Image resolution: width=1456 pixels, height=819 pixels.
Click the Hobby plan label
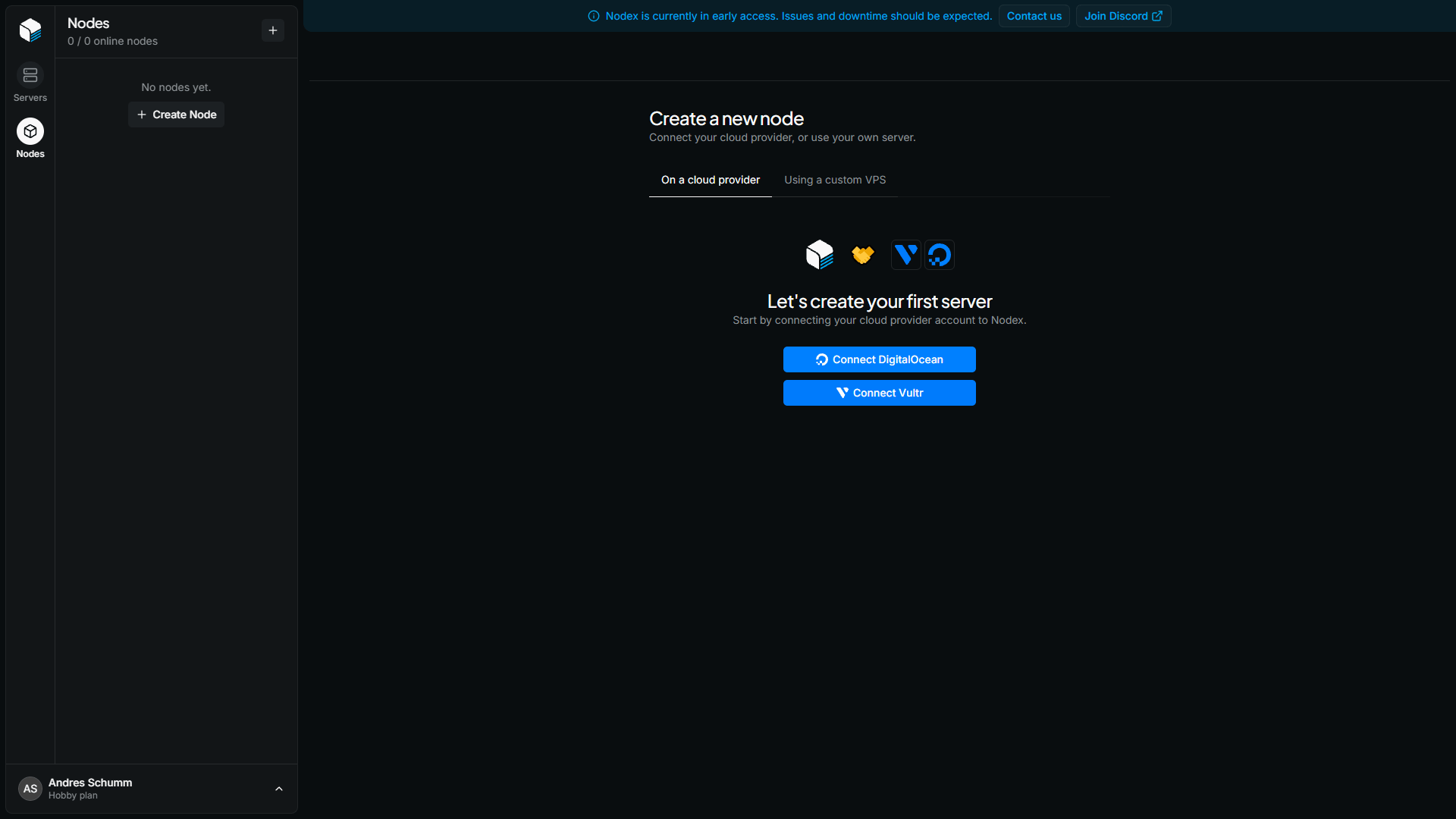pos(73,795)
